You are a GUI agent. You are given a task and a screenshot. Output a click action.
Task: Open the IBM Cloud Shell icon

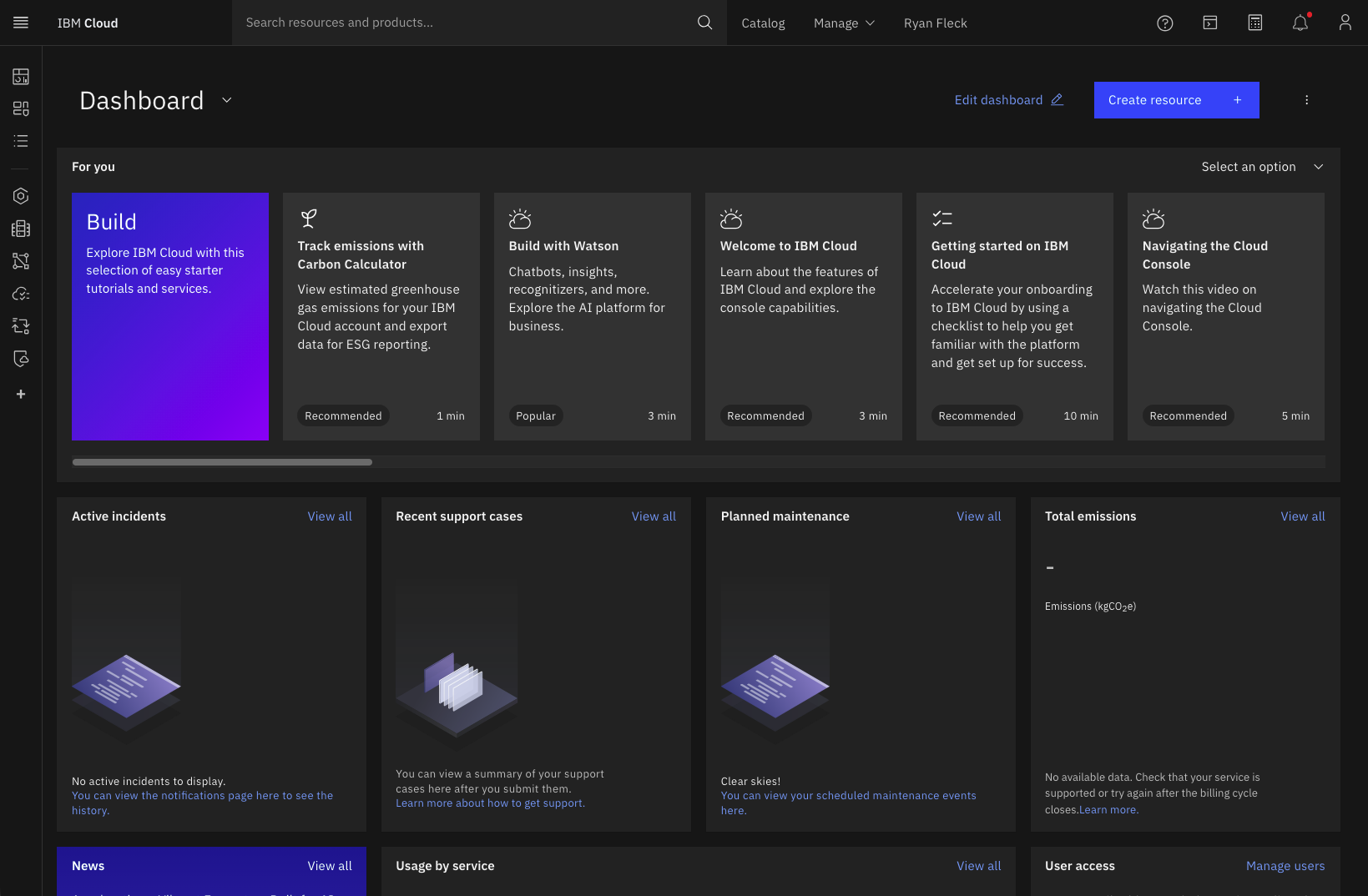(x=1210, y=23)
